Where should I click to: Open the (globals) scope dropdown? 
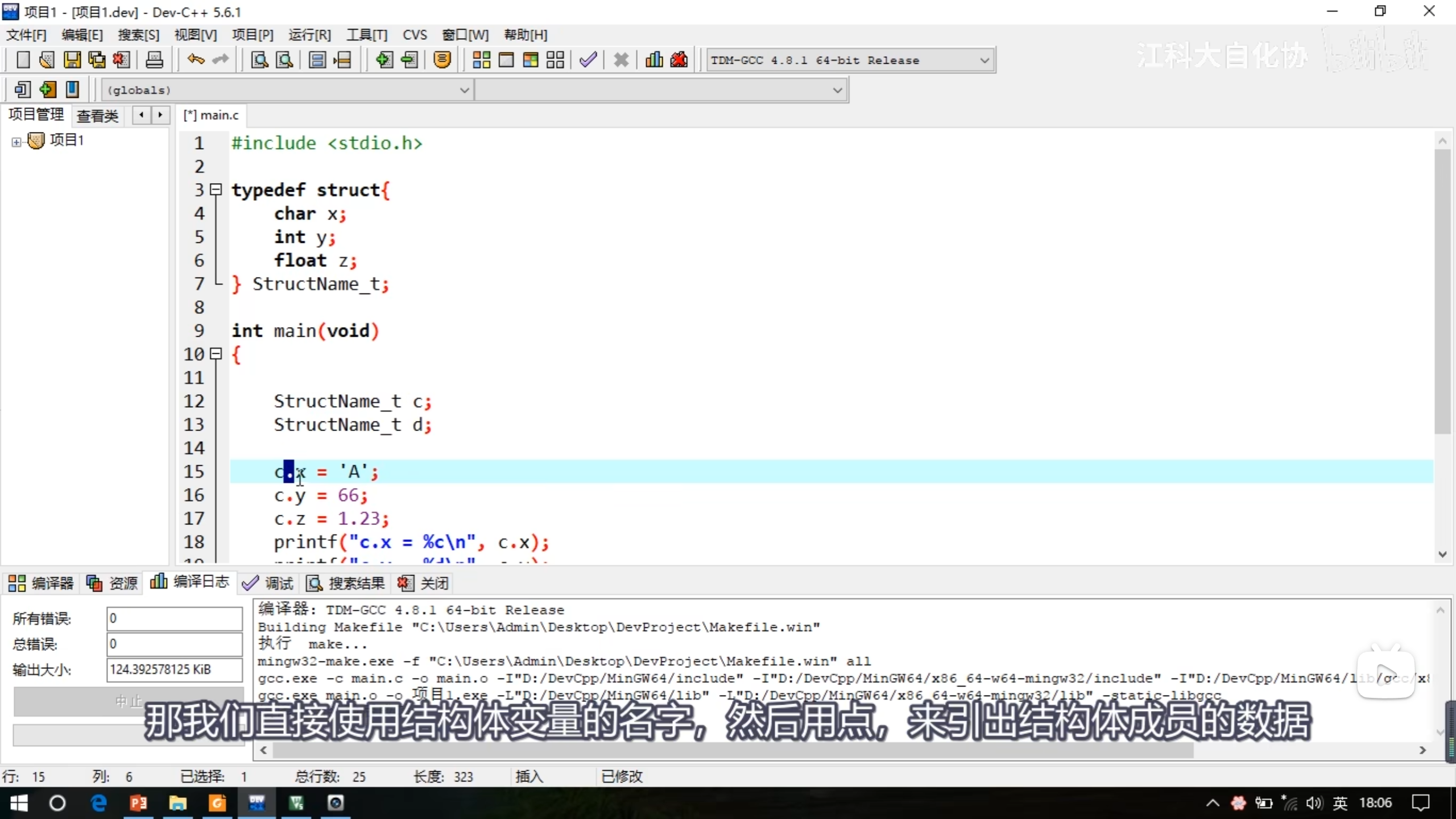[x=464, y=90]
